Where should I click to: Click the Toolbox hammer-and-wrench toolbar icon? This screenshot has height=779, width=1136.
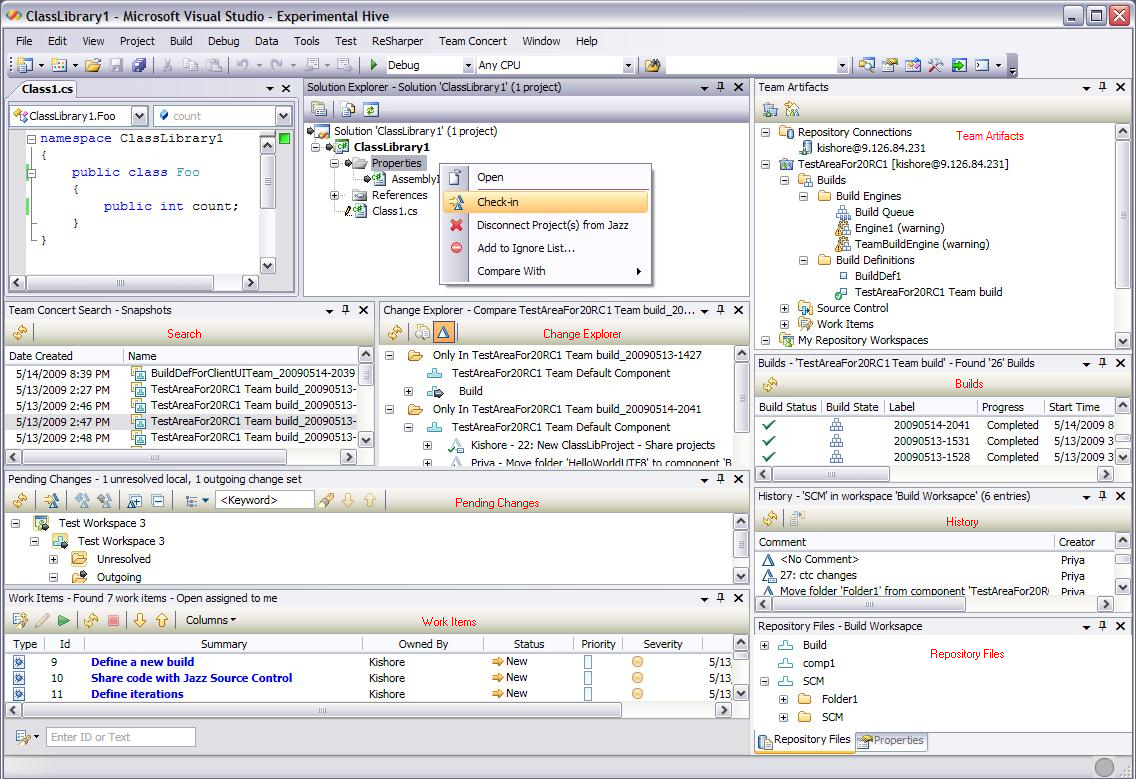[x=935, y=65]
